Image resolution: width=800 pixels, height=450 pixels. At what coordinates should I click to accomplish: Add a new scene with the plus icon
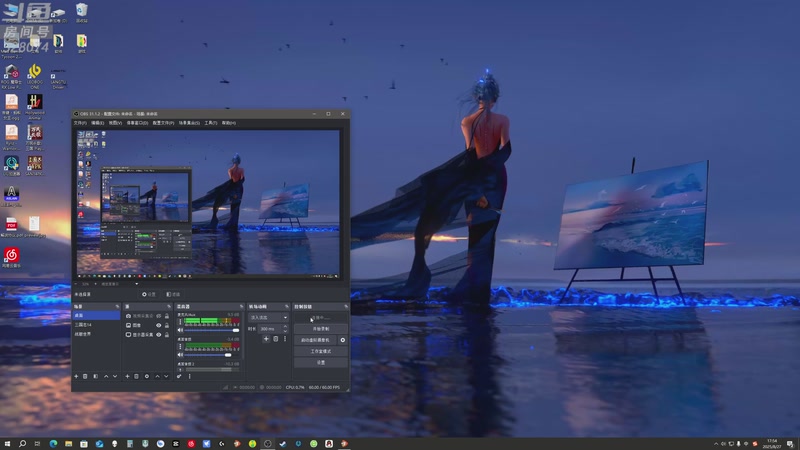pos(76,377)
